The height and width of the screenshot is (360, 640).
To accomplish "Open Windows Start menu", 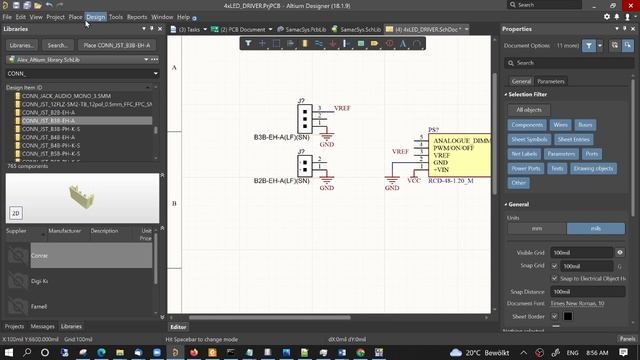I will tap(9, 352).
